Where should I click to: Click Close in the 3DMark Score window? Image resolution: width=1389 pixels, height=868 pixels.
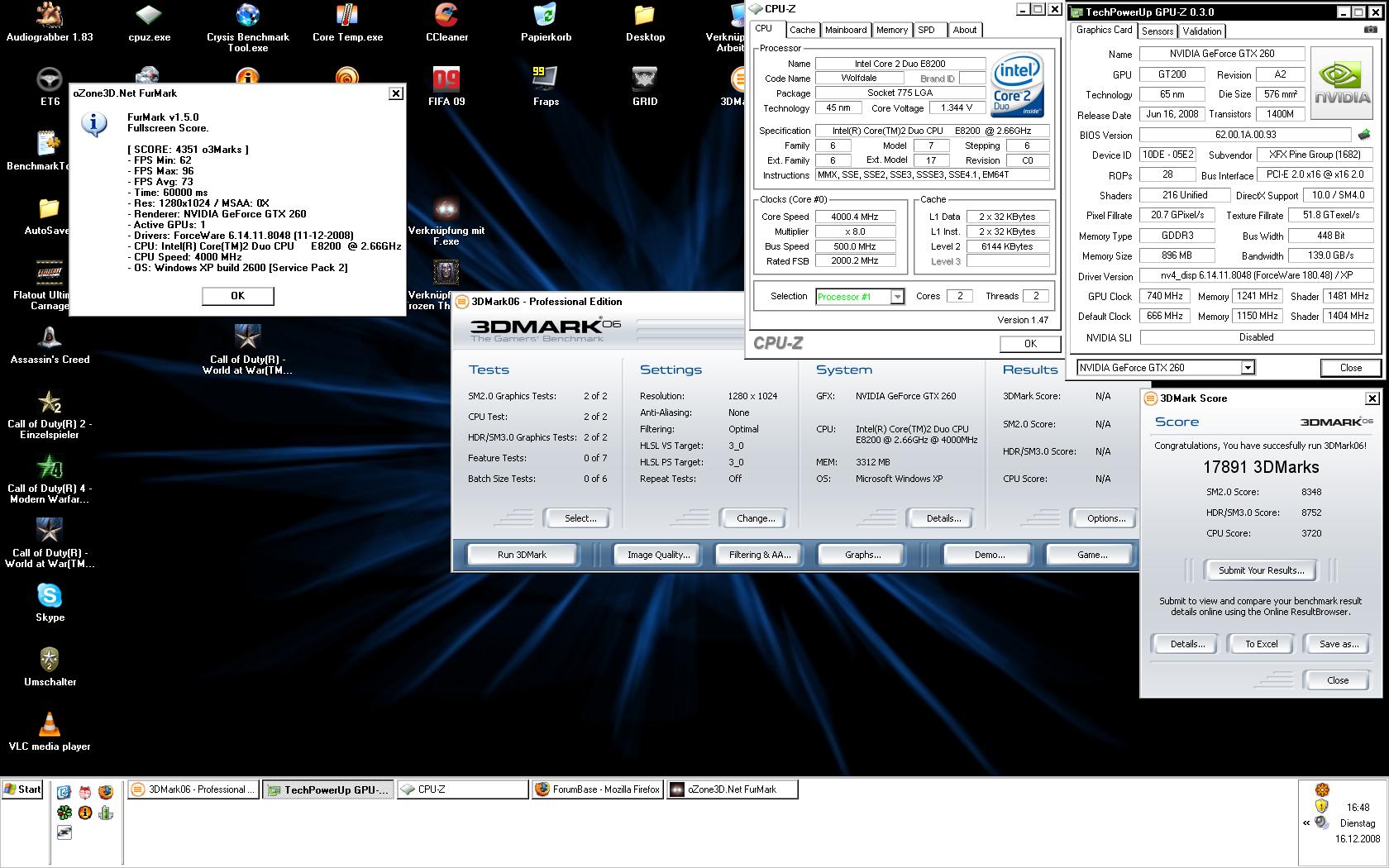[1338, 680]
